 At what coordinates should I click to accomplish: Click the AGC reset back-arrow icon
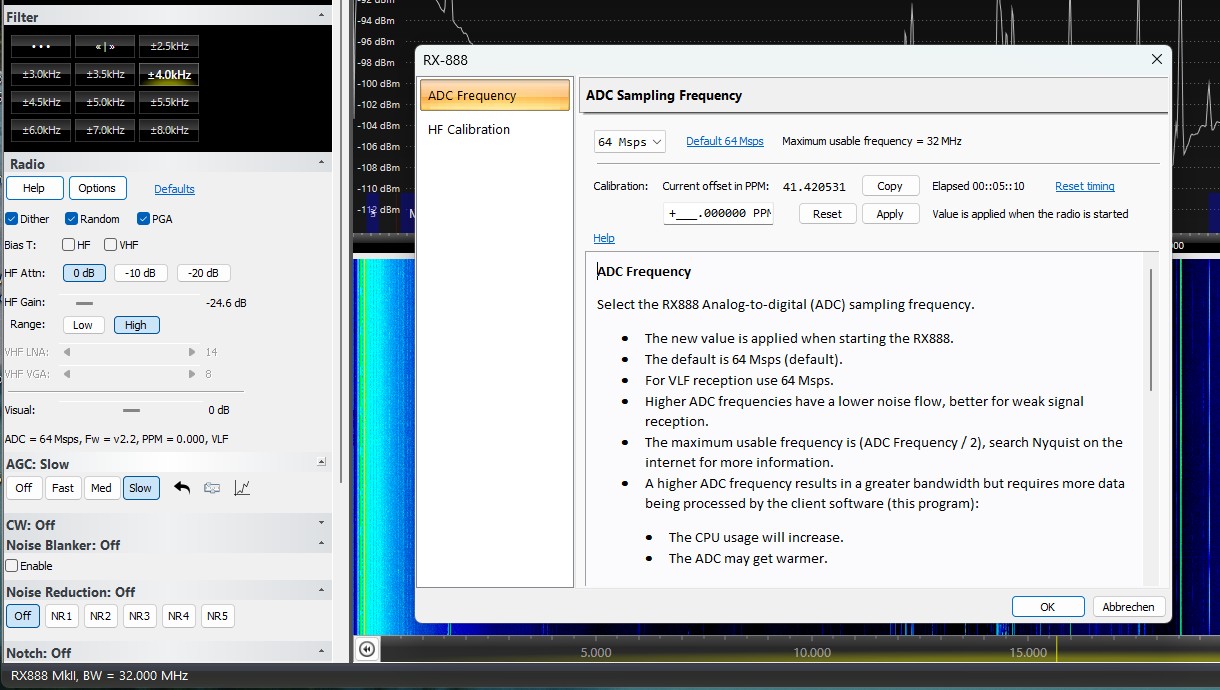[x=182, y=488]
